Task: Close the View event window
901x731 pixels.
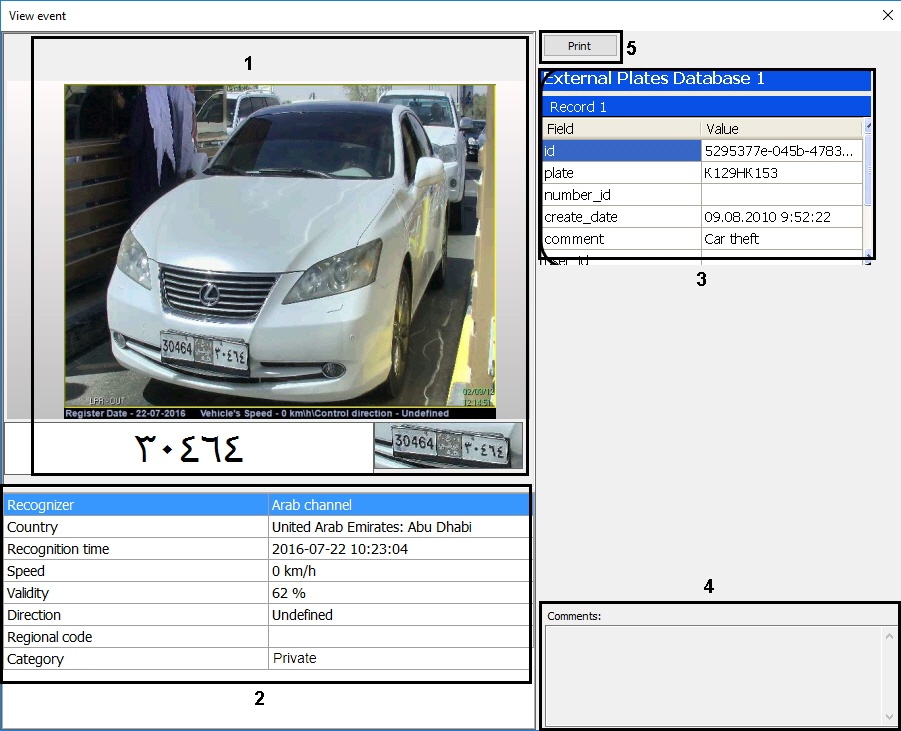Action: click(887, 15)
